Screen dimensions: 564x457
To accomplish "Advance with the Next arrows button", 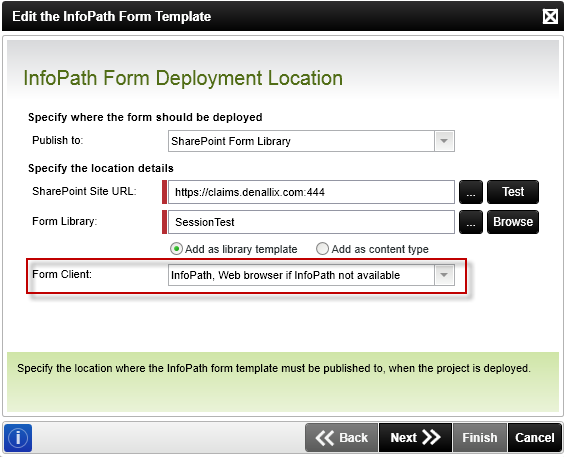I will (x=415, y=438).
